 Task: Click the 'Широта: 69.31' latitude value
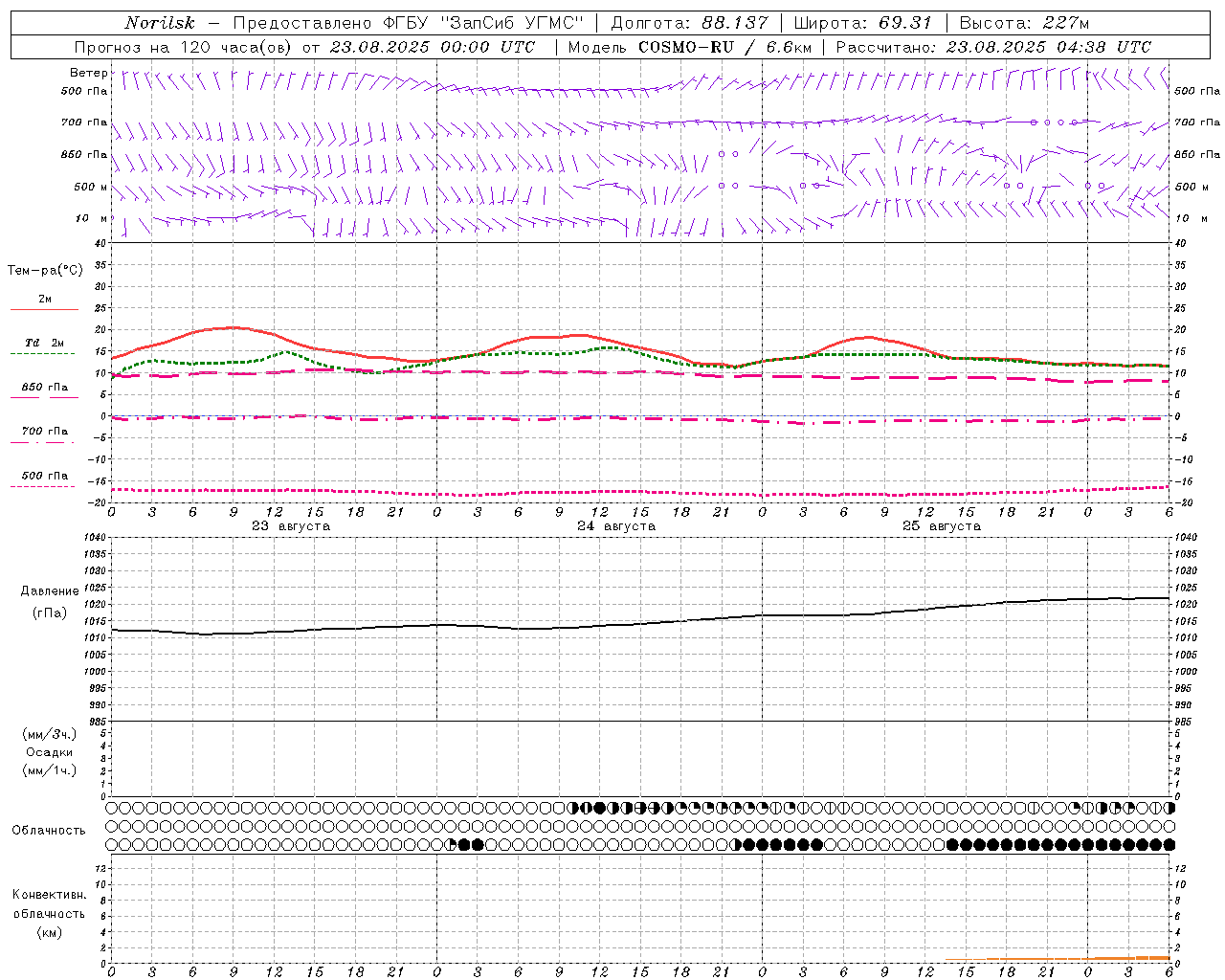click(862, 23)
